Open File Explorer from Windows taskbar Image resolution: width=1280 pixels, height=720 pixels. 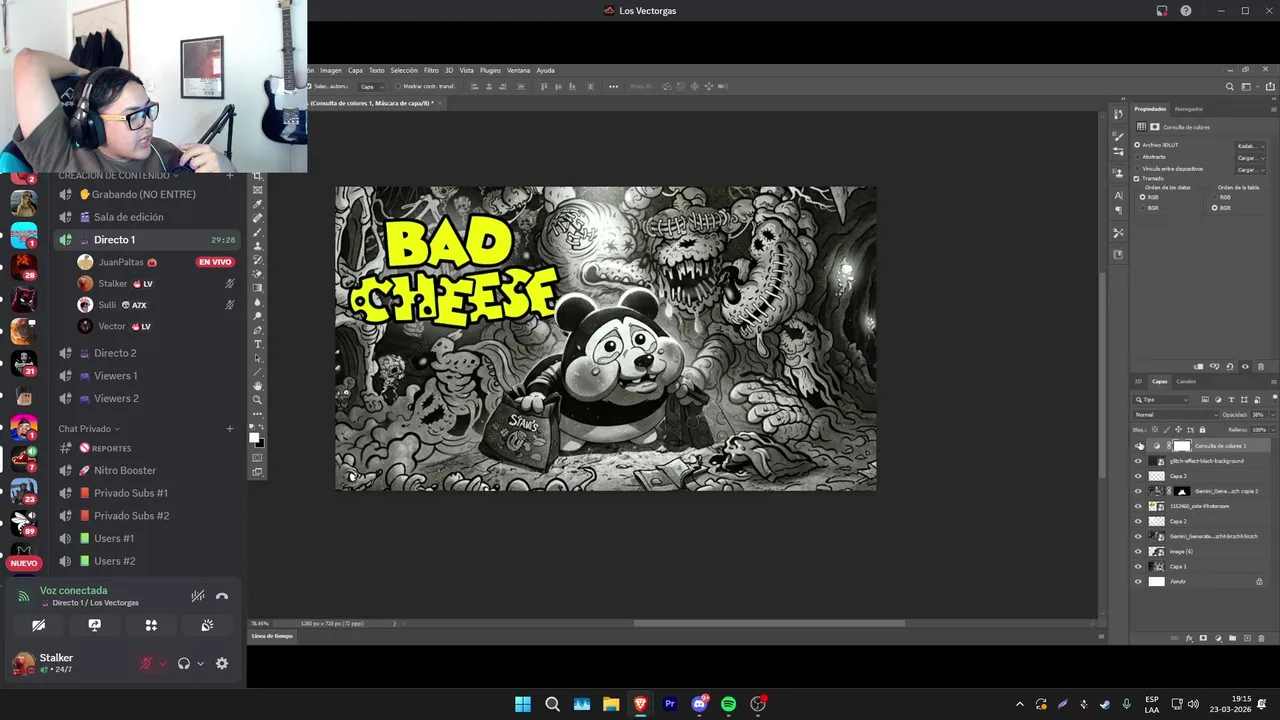[x=611, y=704]
